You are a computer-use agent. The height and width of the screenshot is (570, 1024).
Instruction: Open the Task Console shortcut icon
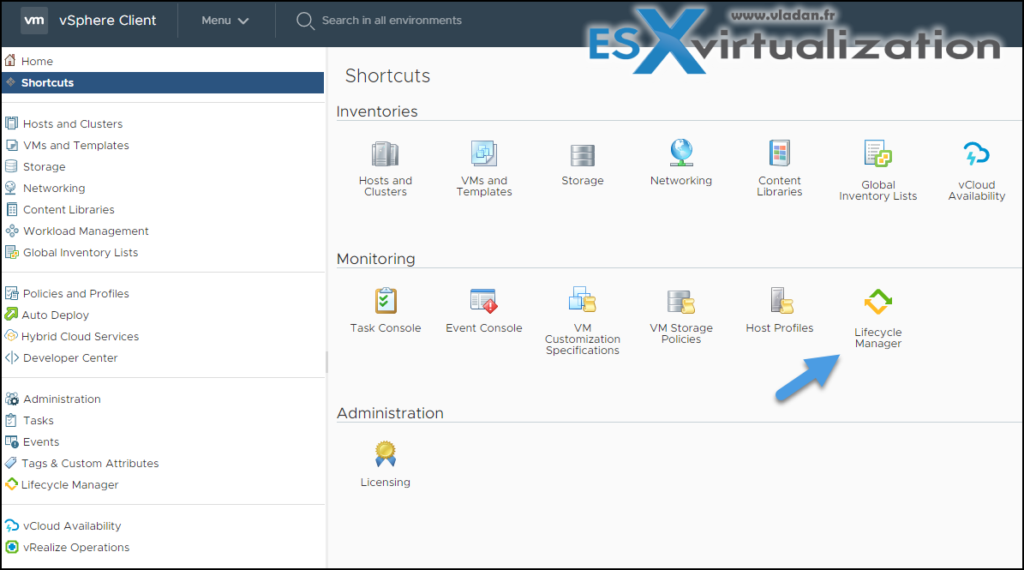tap(385, 301)
